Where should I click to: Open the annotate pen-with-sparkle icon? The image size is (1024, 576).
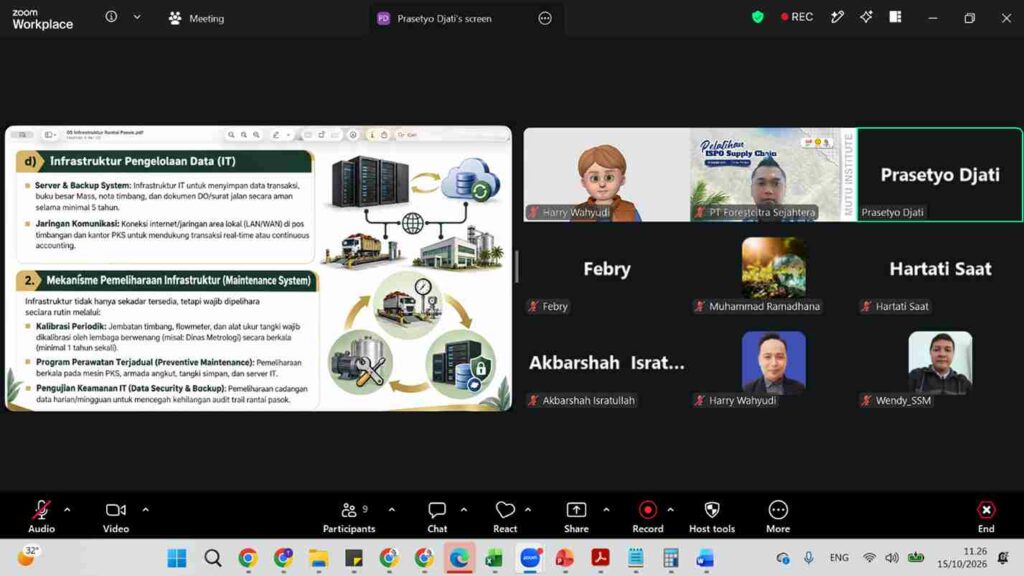[837, 17]
